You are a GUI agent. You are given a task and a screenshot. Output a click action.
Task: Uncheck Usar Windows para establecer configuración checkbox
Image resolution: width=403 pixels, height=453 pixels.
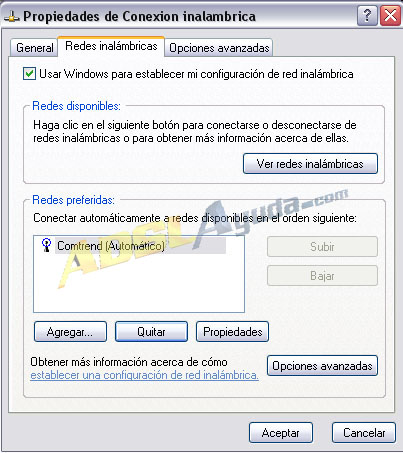click(x=29, y=74)
